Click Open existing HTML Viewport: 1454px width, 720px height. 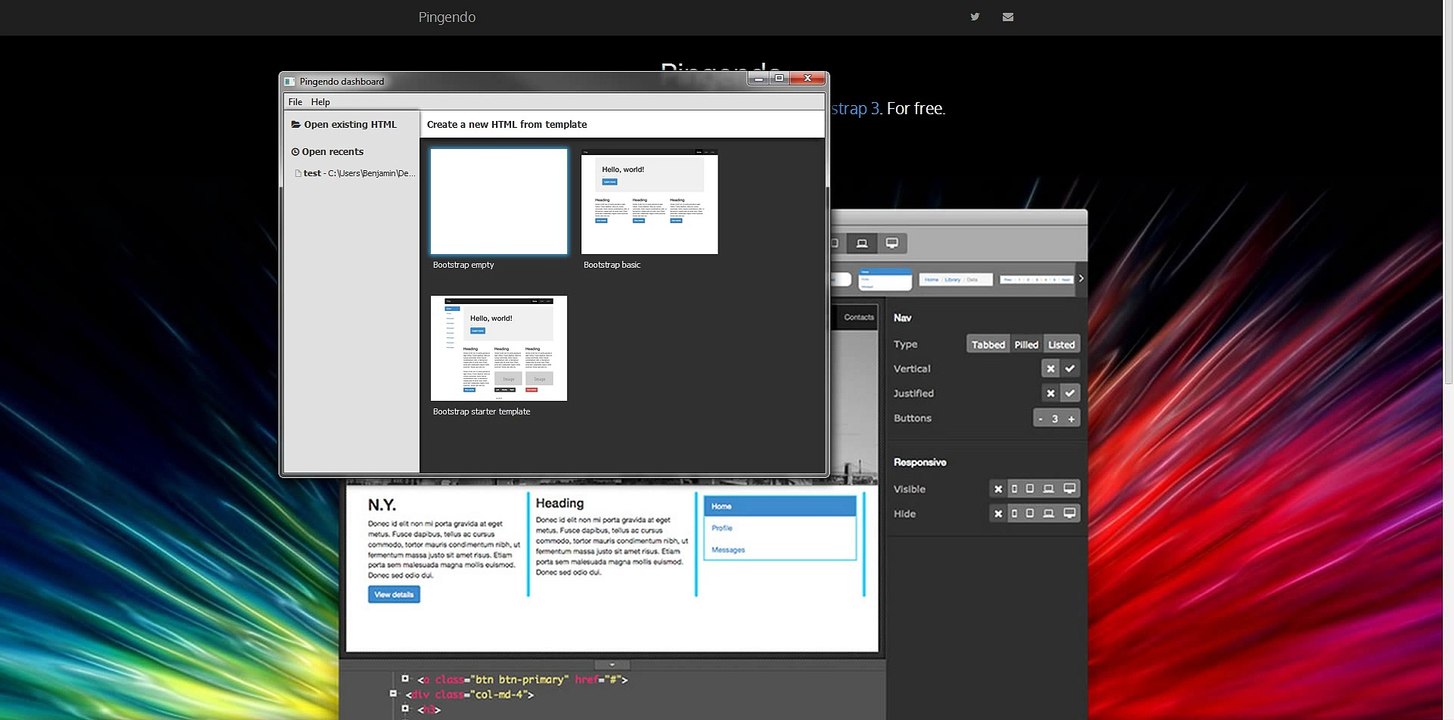coord(344,125)
